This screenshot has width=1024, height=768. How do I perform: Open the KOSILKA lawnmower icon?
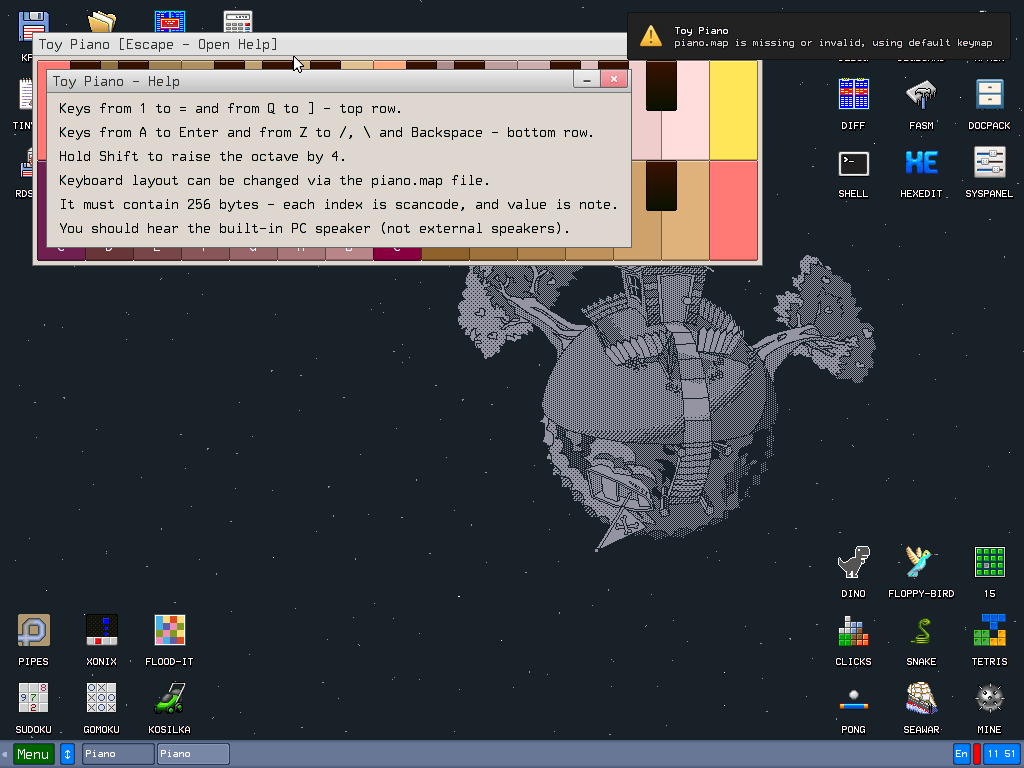tap(169, 699)
